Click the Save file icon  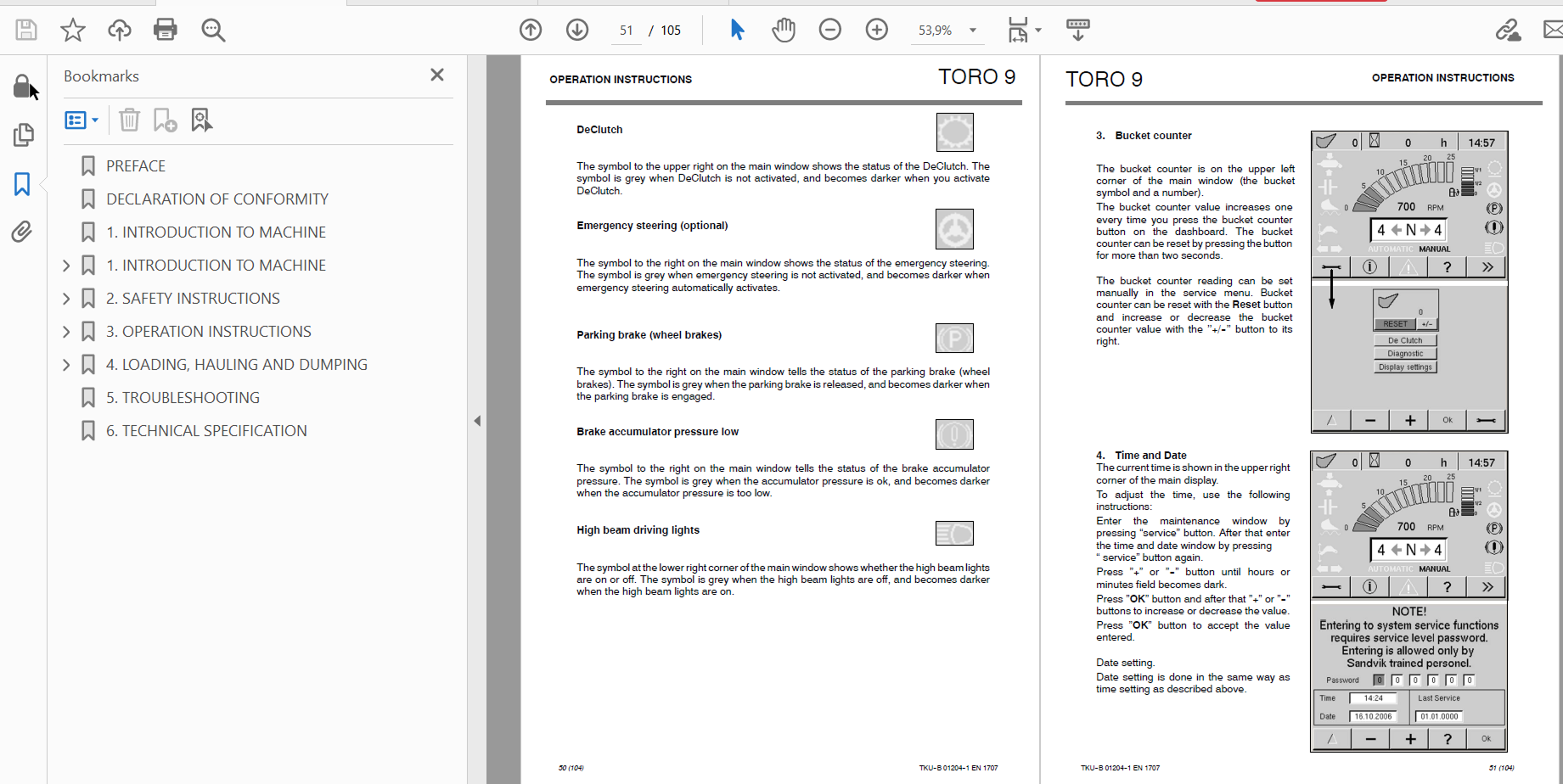point(26,30)
